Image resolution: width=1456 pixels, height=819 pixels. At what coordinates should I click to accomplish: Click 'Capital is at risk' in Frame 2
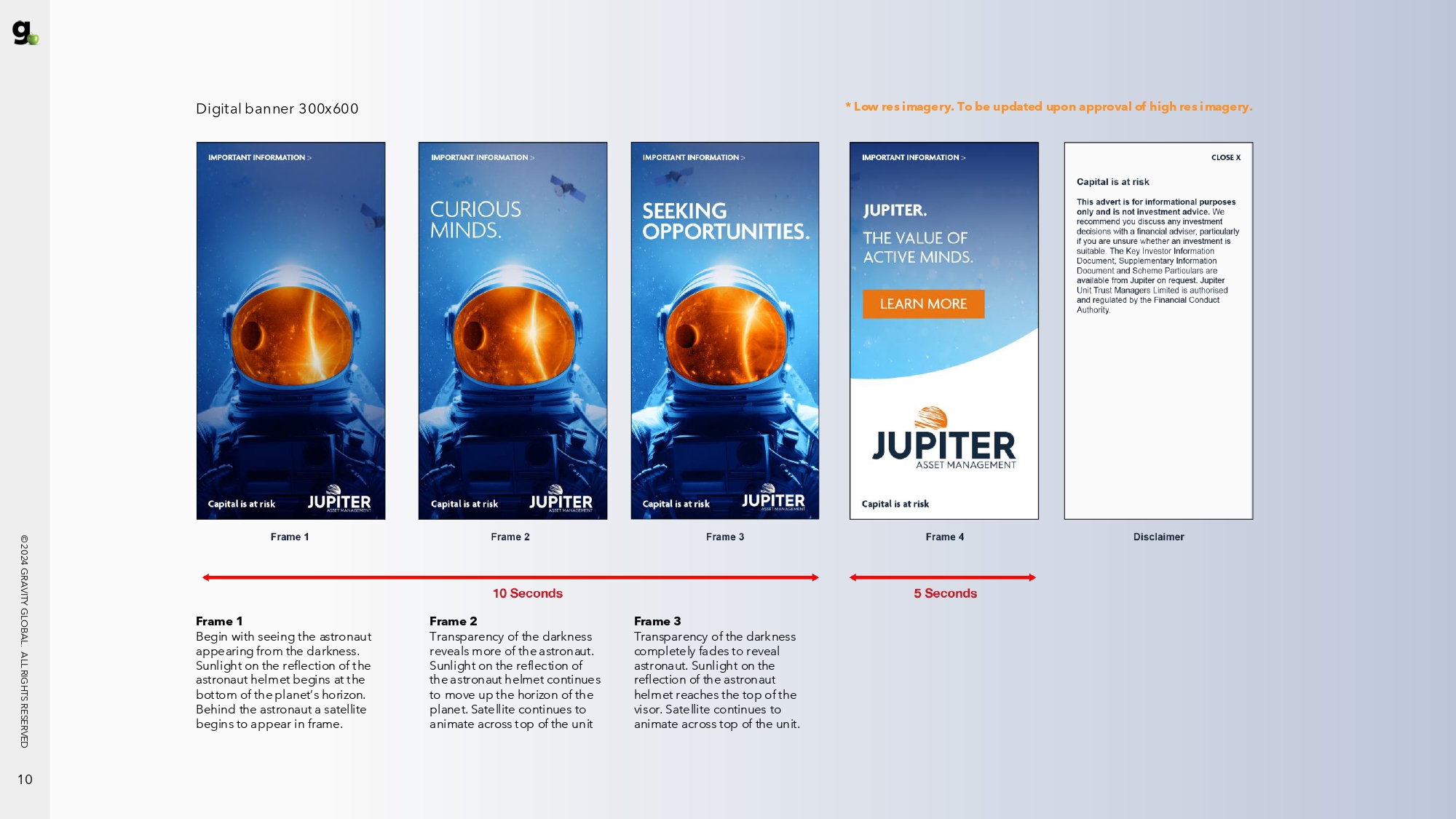click(464, 504)
